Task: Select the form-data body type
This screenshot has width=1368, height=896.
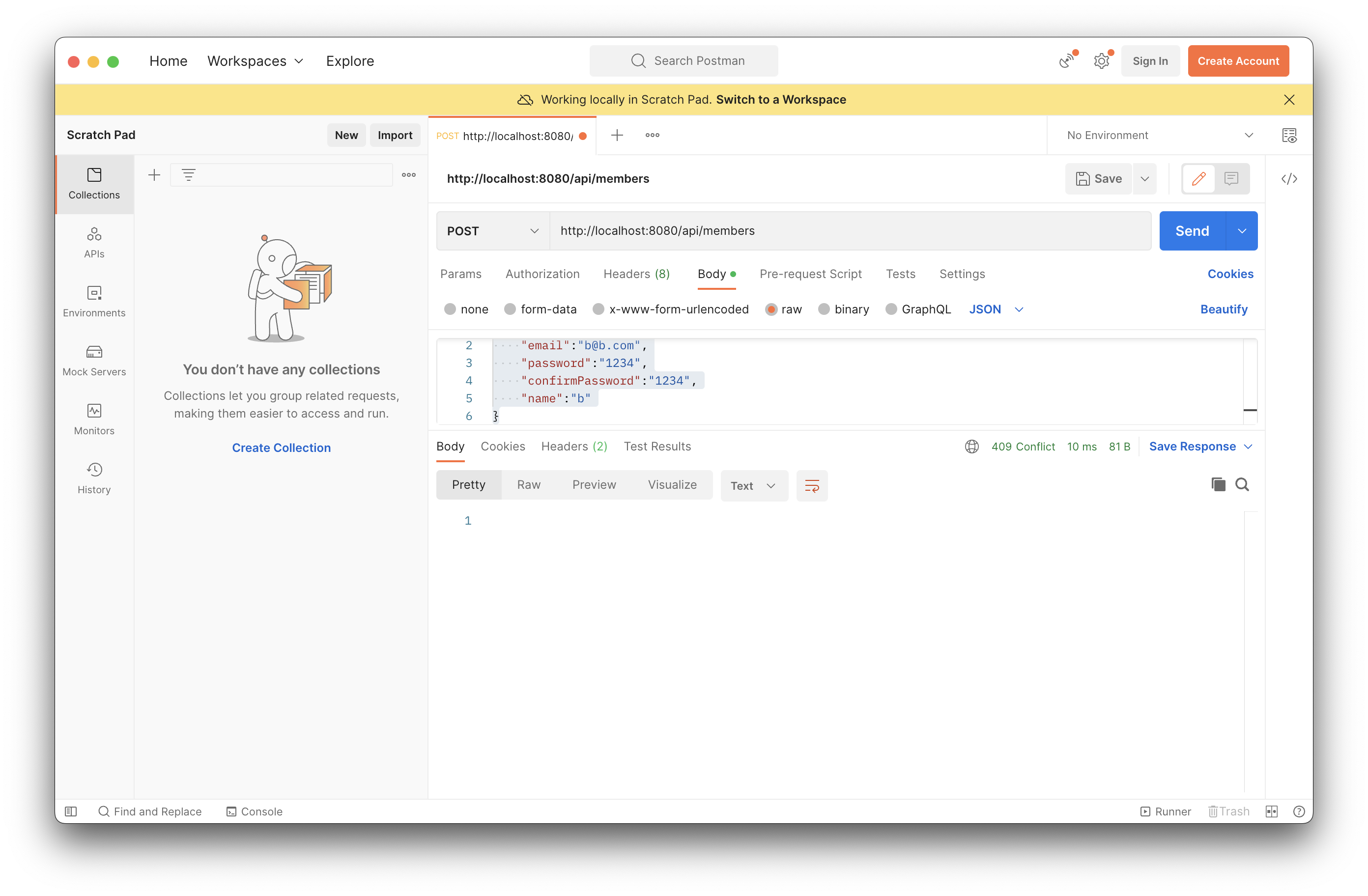Action: [509, 309]
